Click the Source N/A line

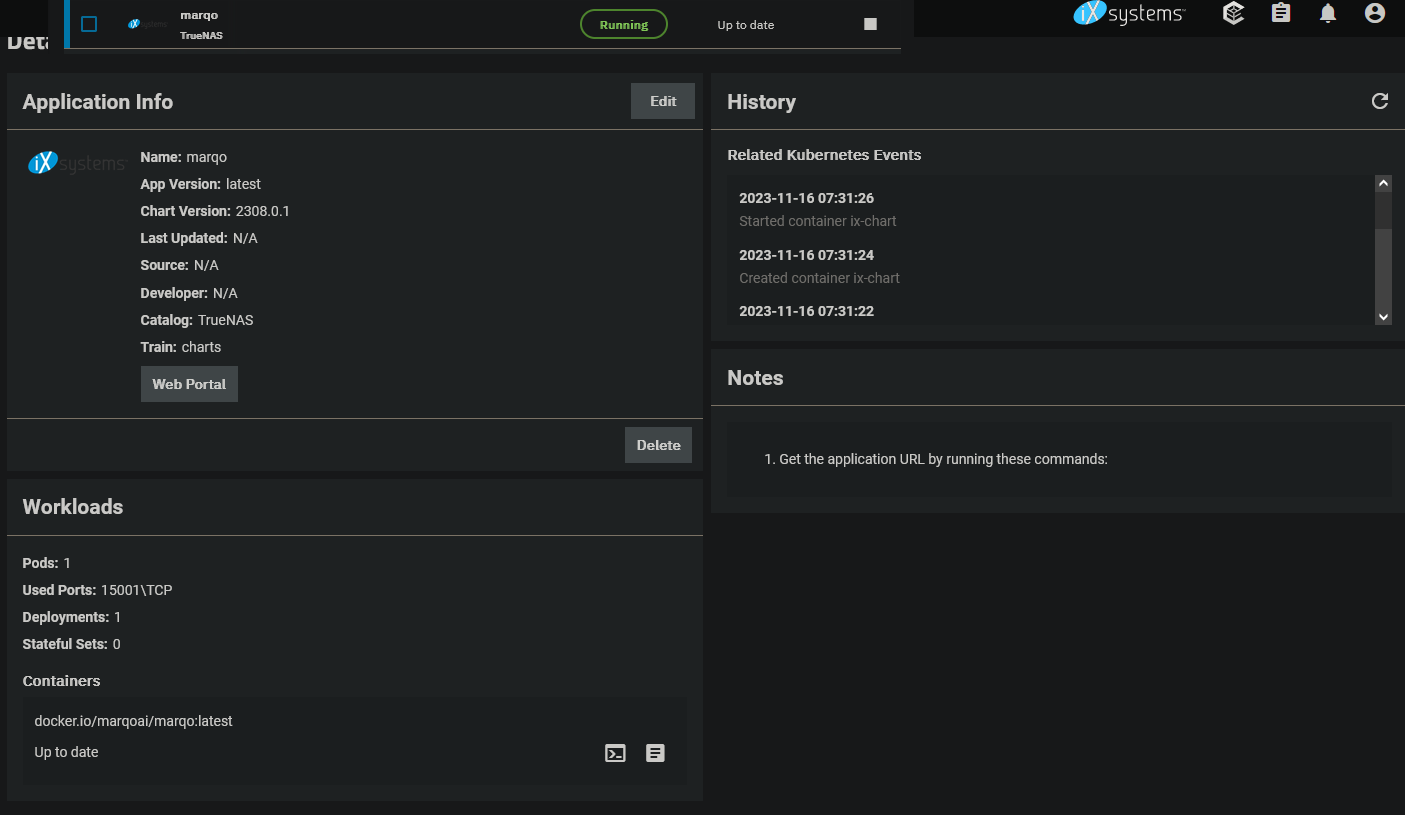coord(179,265)
